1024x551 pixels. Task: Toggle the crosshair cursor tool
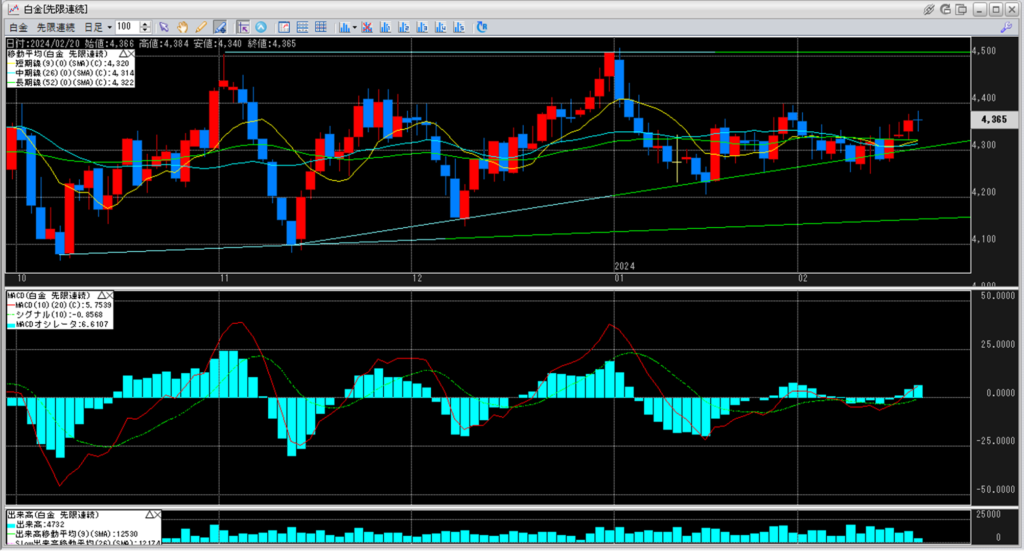(243, 27)
